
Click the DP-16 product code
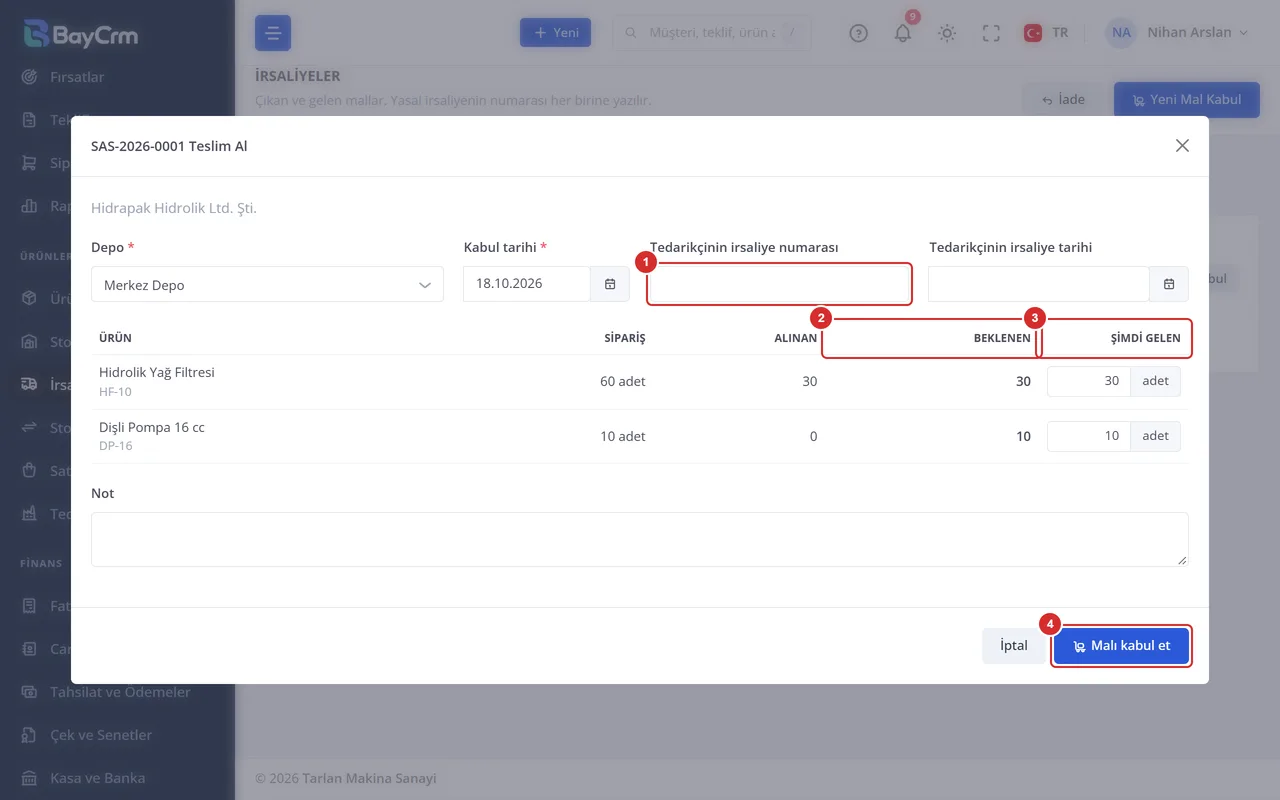coord(116,446)
